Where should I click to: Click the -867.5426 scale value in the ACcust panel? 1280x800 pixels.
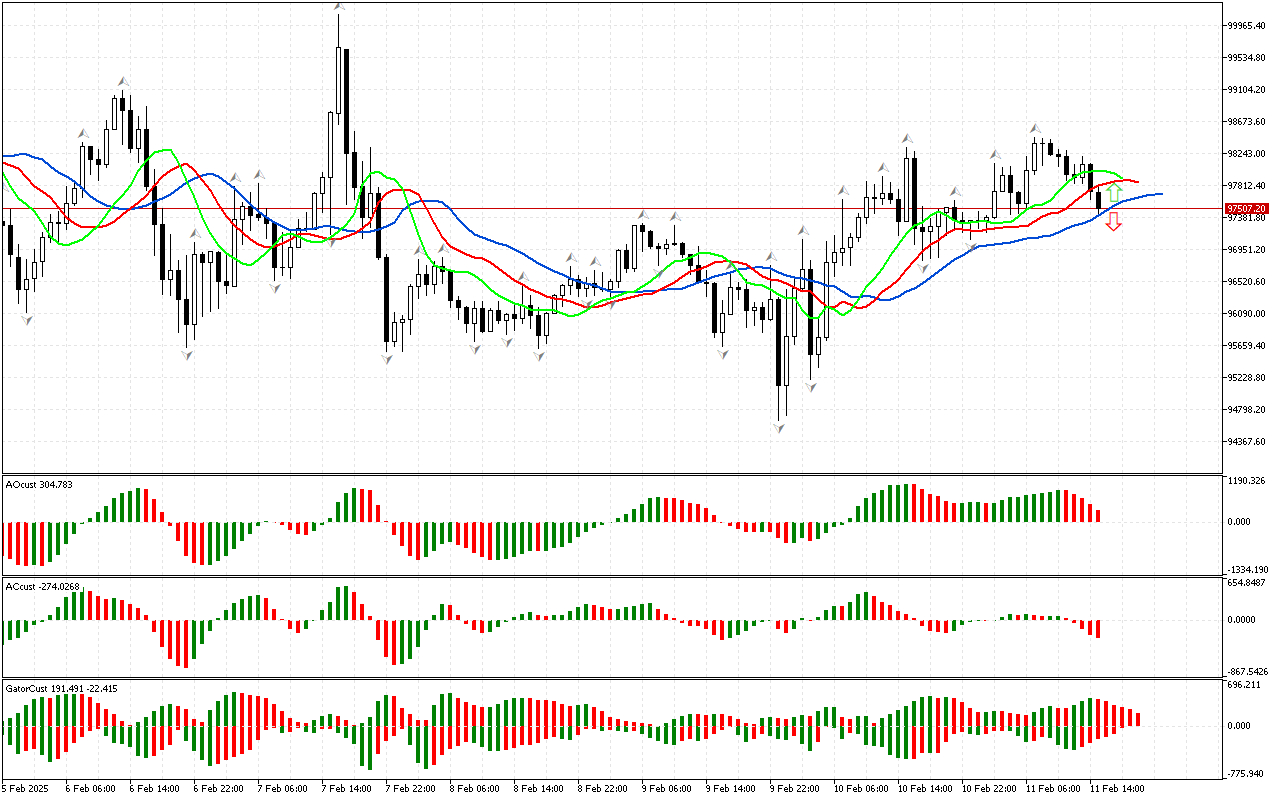(1247, 672)
